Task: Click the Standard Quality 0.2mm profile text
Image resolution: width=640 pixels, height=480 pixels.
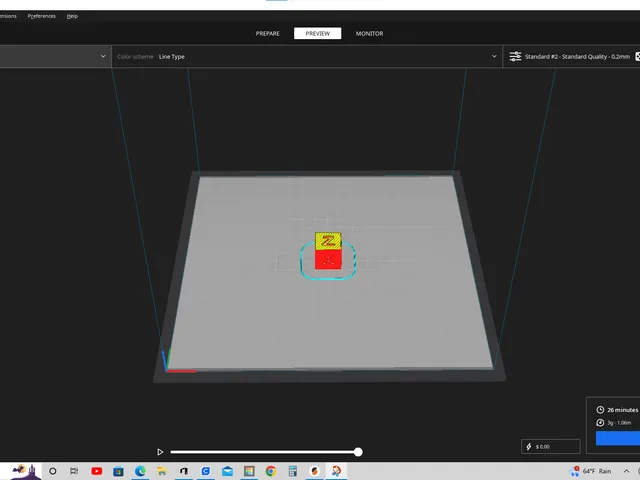Action: (577, 56)
